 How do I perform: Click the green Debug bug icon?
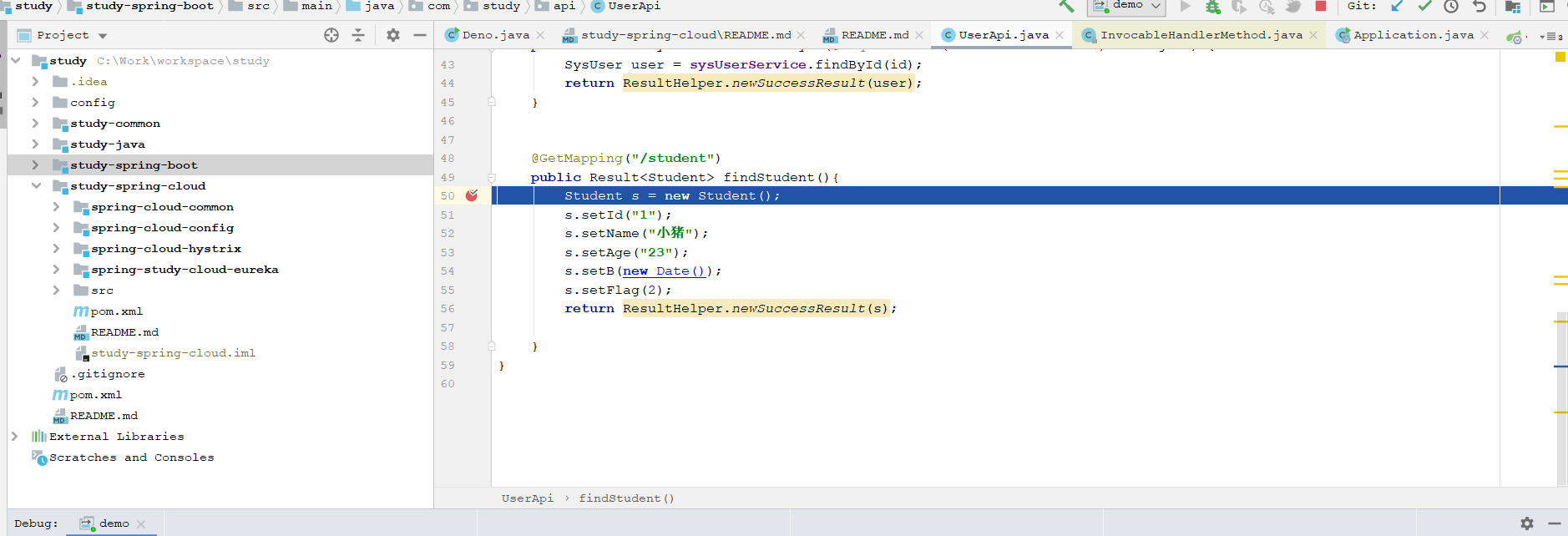pyautogui.click(x=1212, y=7)
